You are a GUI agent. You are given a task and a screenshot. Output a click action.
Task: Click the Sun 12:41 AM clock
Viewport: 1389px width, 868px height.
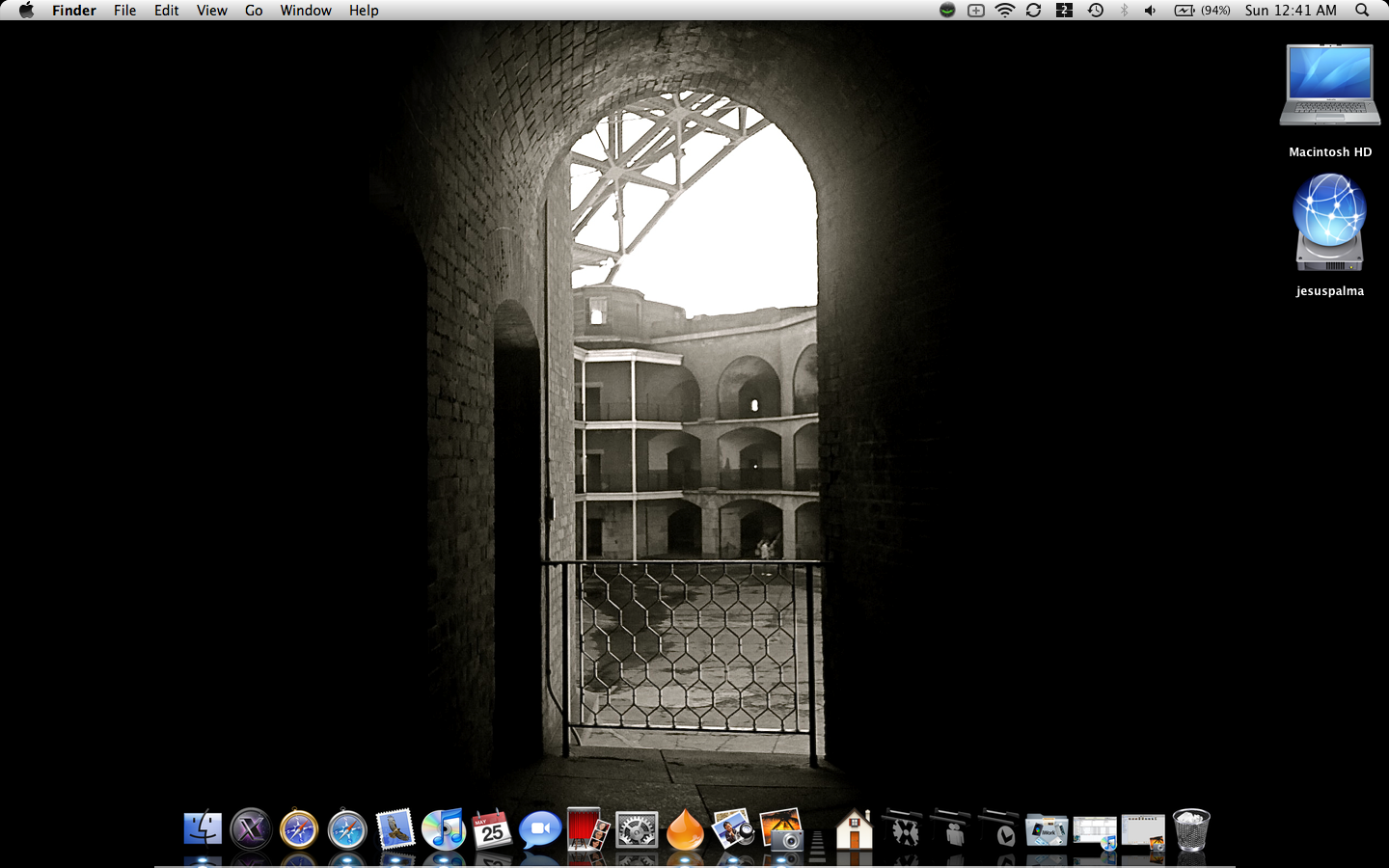point(1291,11)
